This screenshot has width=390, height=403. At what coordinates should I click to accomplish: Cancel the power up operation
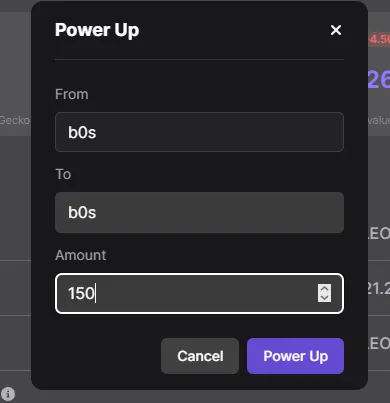point(200,356)
